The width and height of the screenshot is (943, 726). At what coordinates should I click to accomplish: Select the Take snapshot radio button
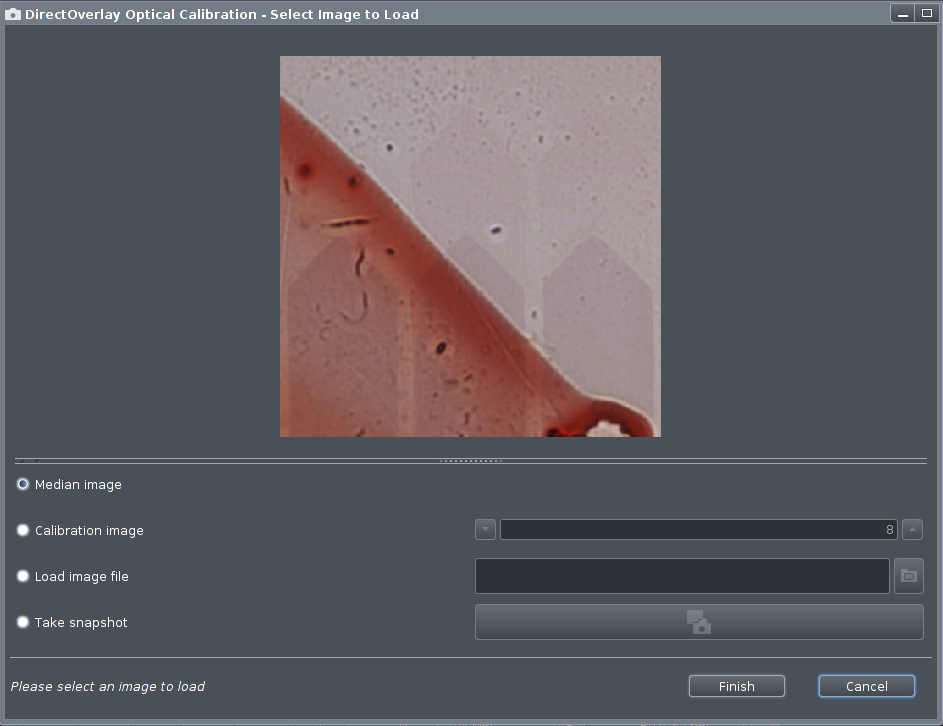[x=23, y=622]
